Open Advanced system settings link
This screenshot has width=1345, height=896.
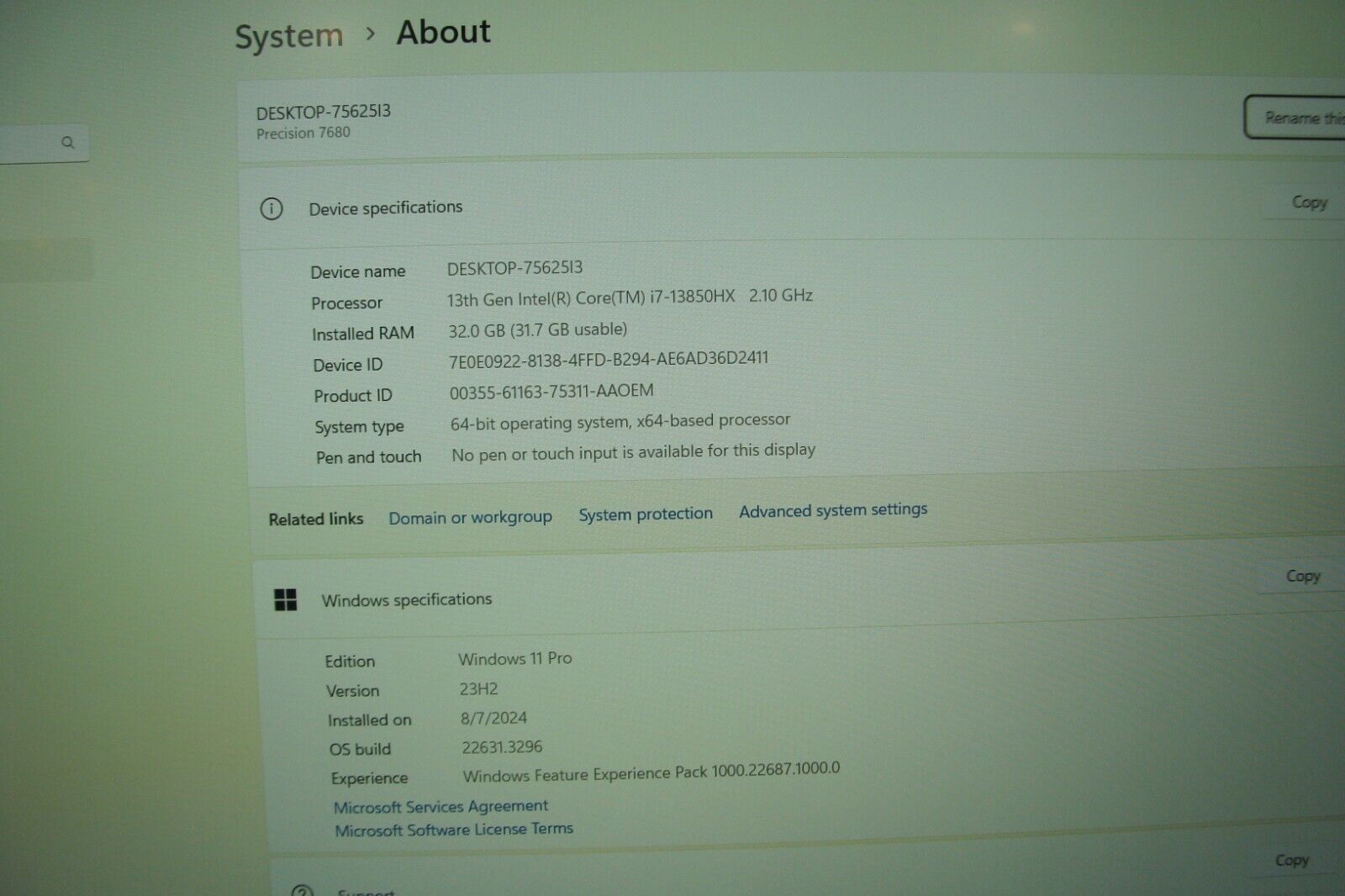pyautogui.click(x=833, y=509)
